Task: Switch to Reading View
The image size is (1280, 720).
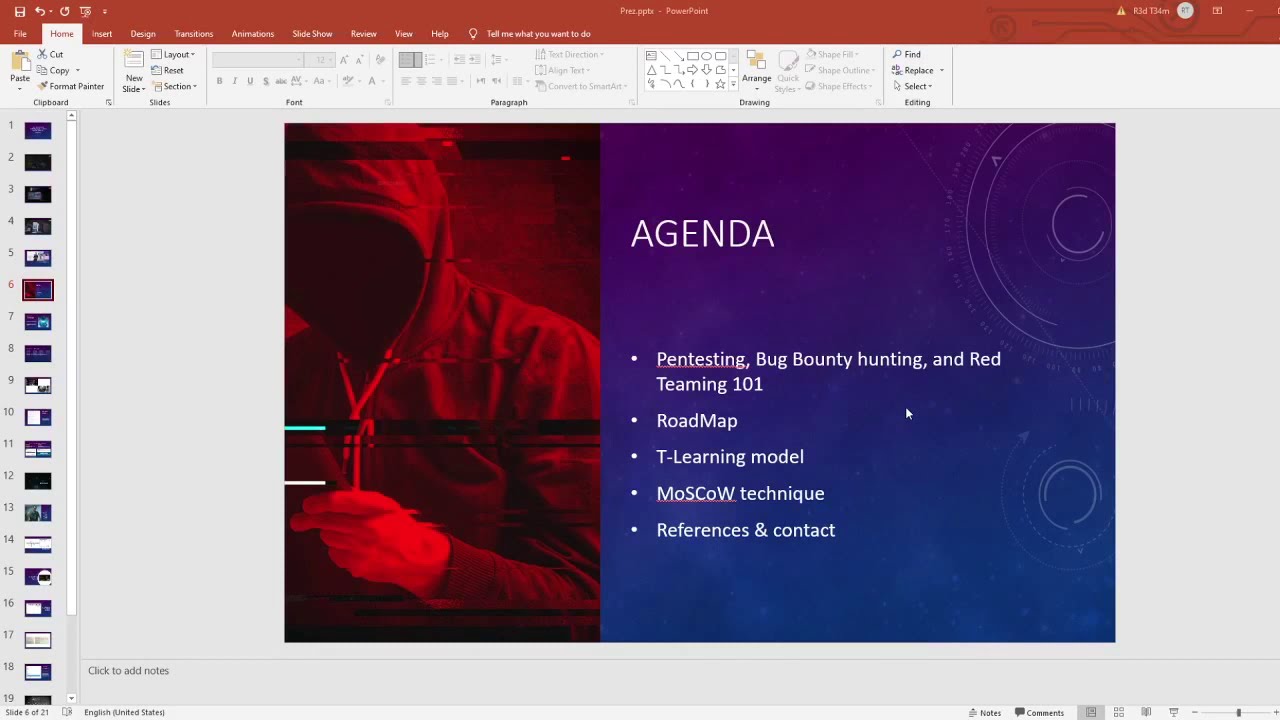Action: pos(1146,713)
